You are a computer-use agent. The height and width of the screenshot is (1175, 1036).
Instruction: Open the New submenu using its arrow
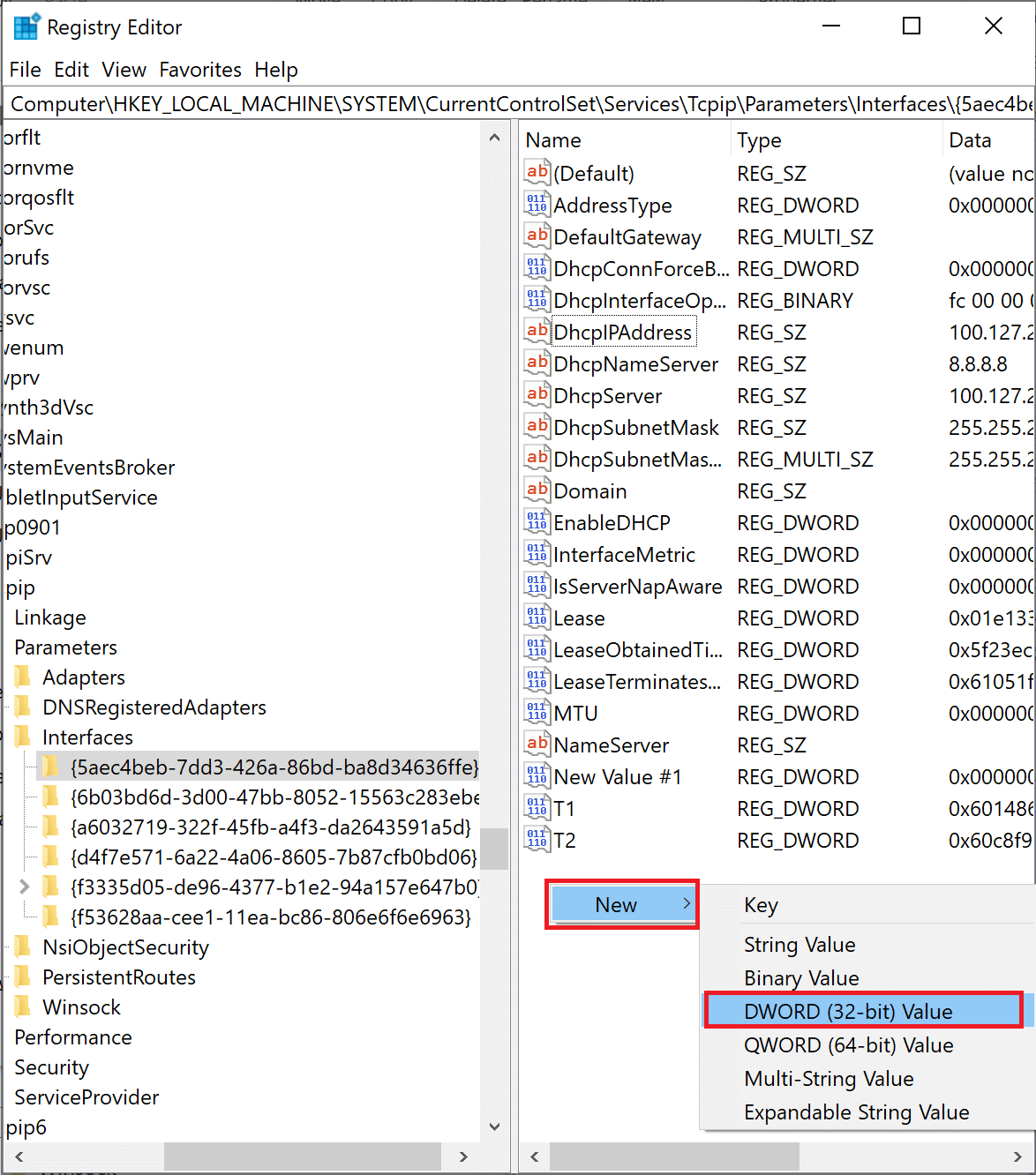point(687,903)
